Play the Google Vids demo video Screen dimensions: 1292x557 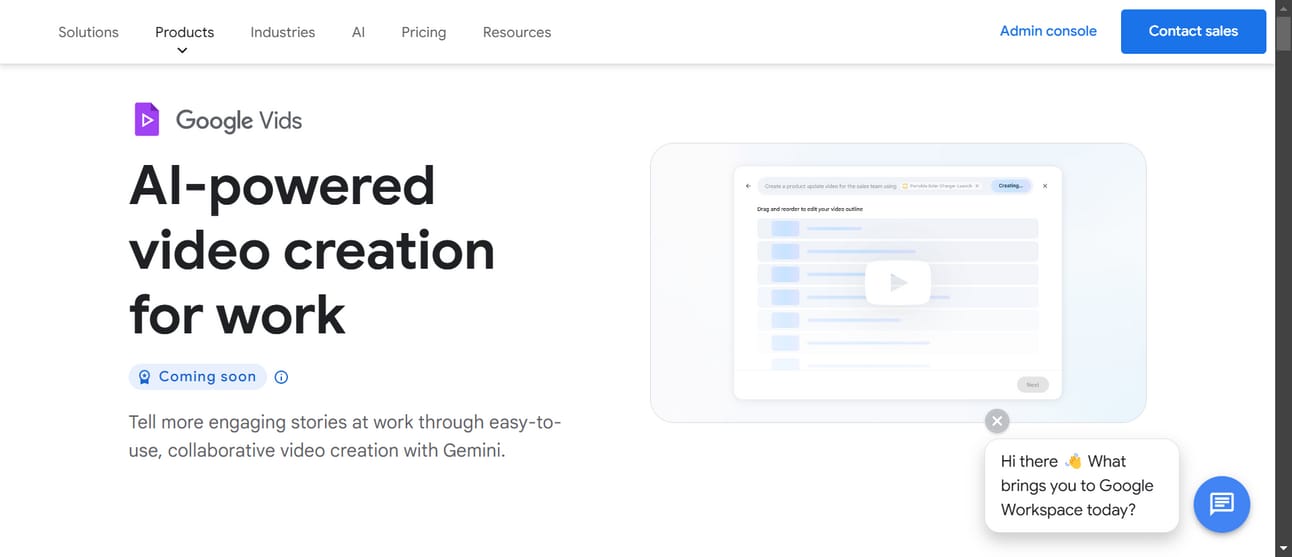(x=898, y=283)
